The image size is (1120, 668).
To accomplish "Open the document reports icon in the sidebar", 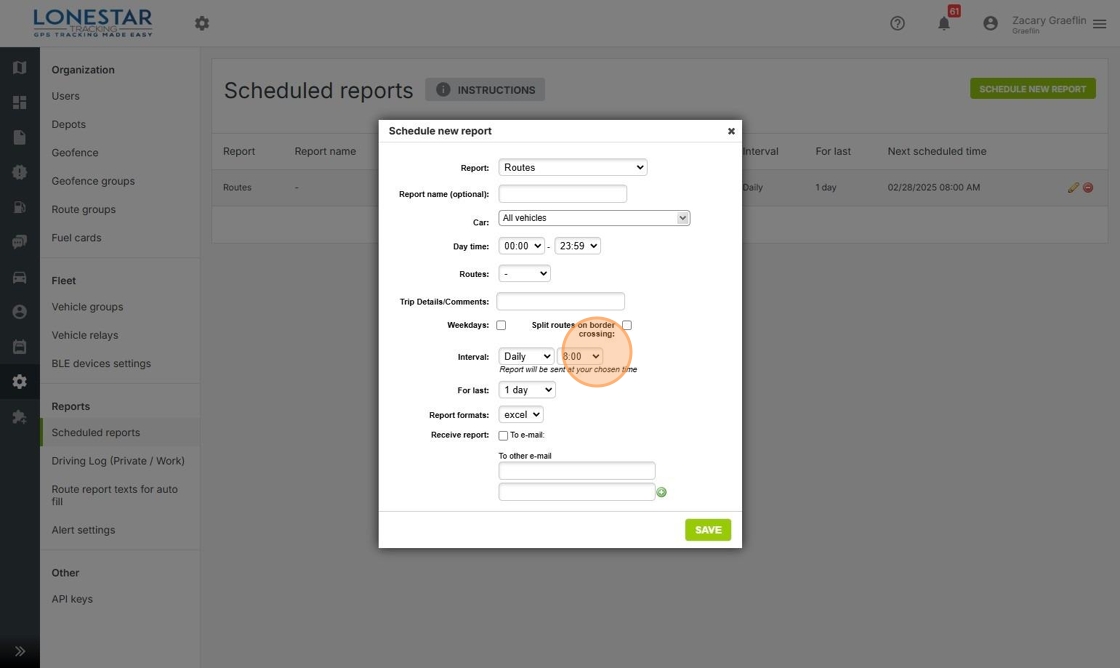I will coord(19,137).
